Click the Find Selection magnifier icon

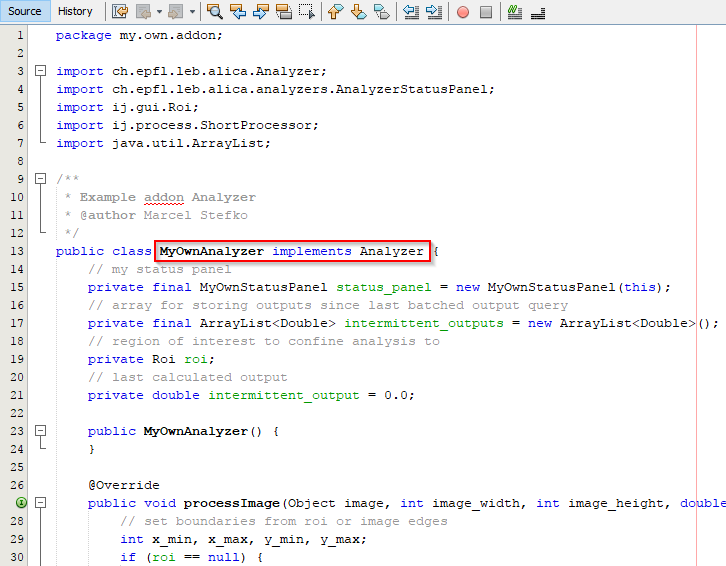pos(214,11)
